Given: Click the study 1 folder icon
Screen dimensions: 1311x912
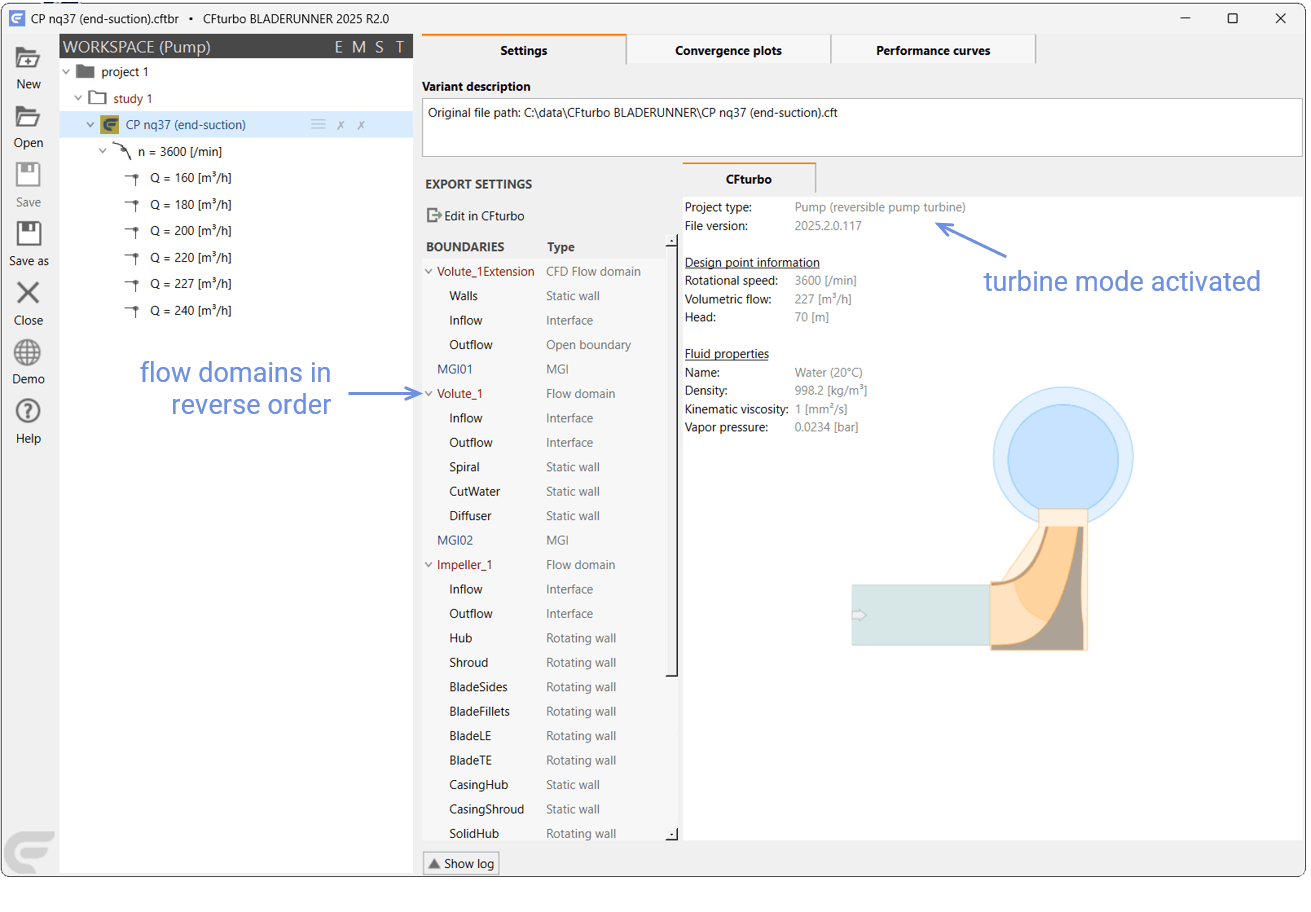Looking at the screenshot, I should point(97,98).
